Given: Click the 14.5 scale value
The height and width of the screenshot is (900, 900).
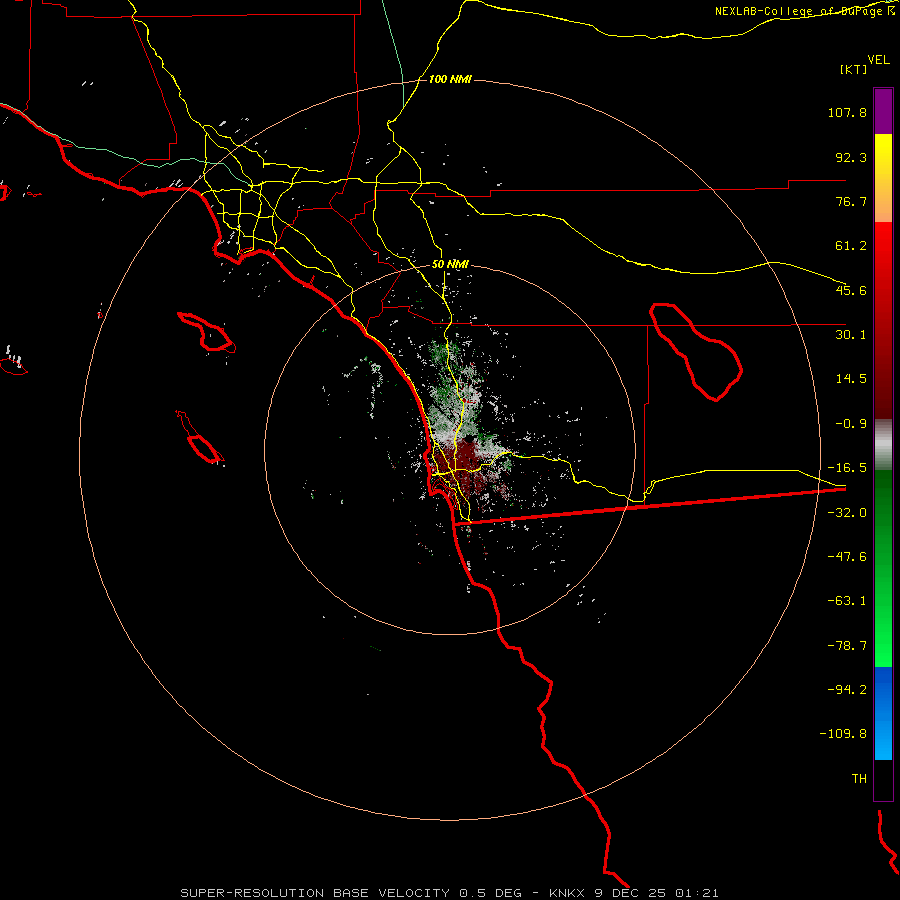Looking at the screenshot, I should point(851,379).
